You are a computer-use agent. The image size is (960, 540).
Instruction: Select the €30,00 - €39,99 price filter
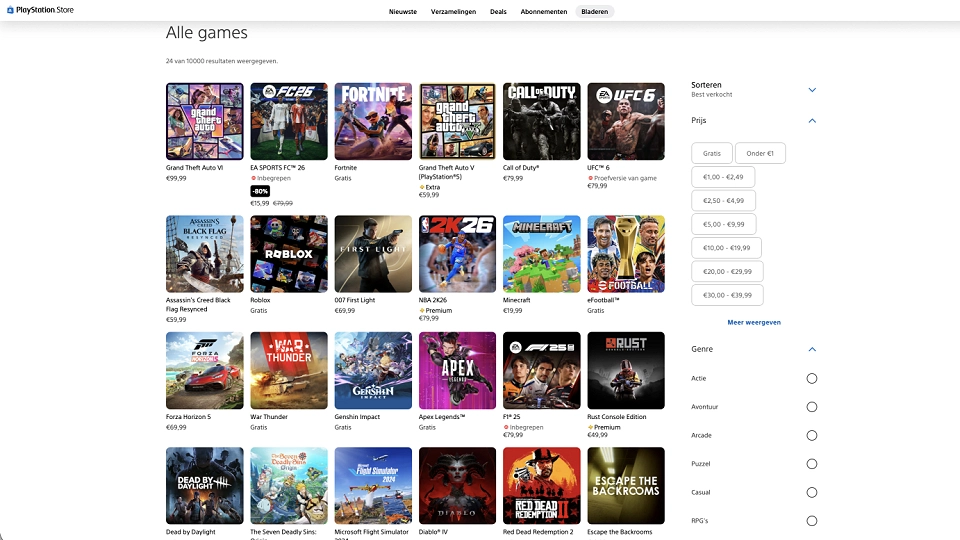point(727,295)
